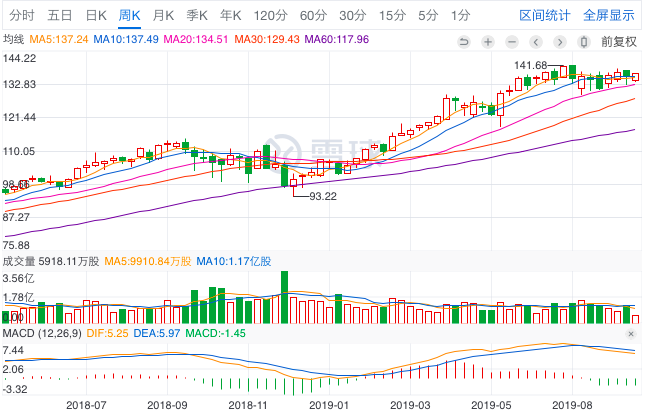
Task: Open the 前复权 adjustment dropdown
Action: [619, 42]
